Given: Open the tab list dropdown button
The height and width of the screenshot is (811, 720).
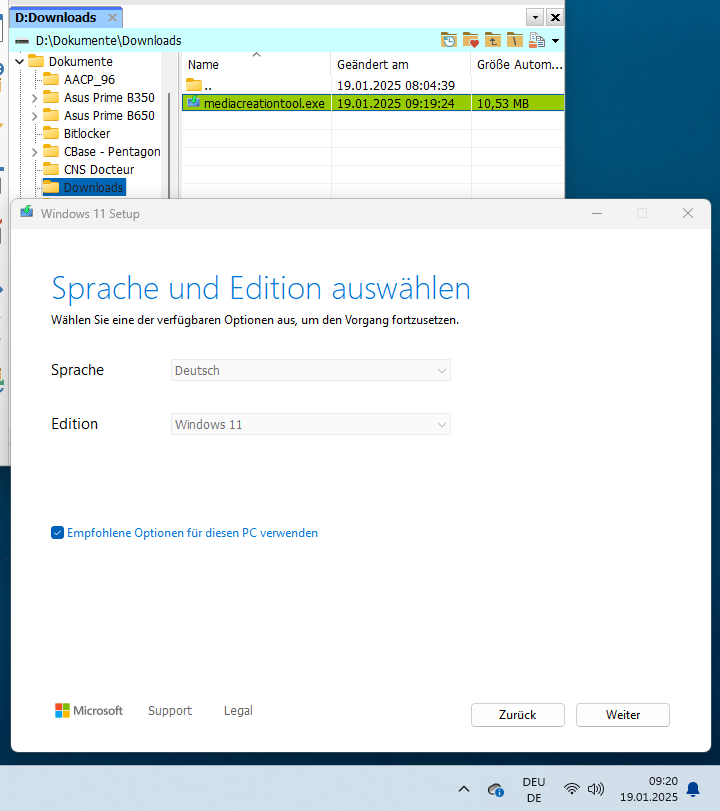Looking at the screenshot, I should coord(535,18).
